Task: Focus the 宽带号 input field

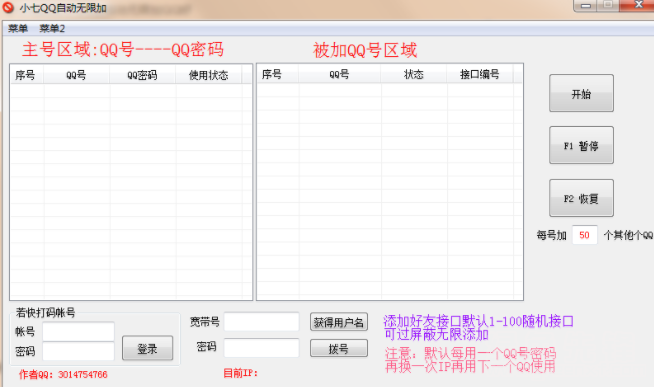Action: pos(262,322)
